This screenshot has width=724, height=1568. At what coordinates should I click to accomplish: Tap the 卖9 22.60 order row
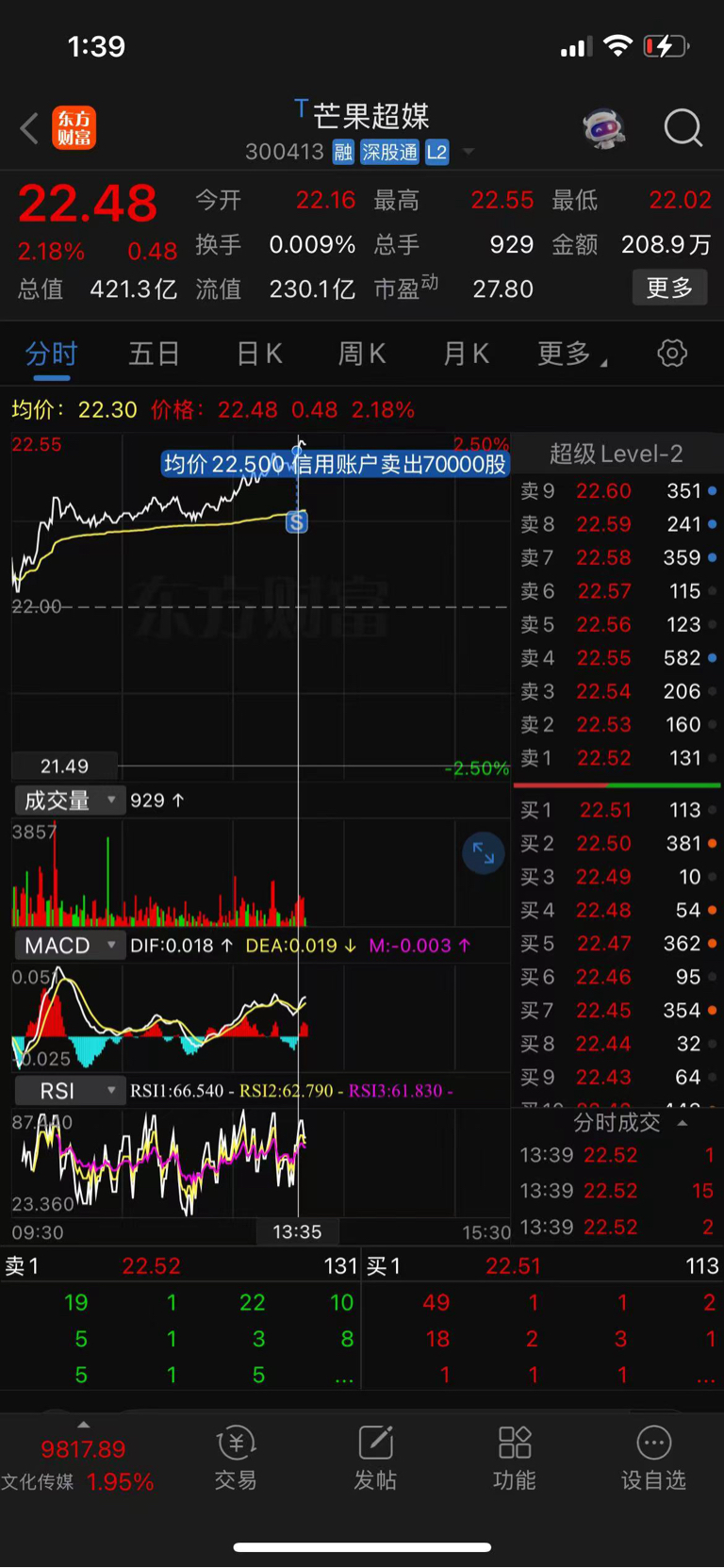tap(617, 491)
